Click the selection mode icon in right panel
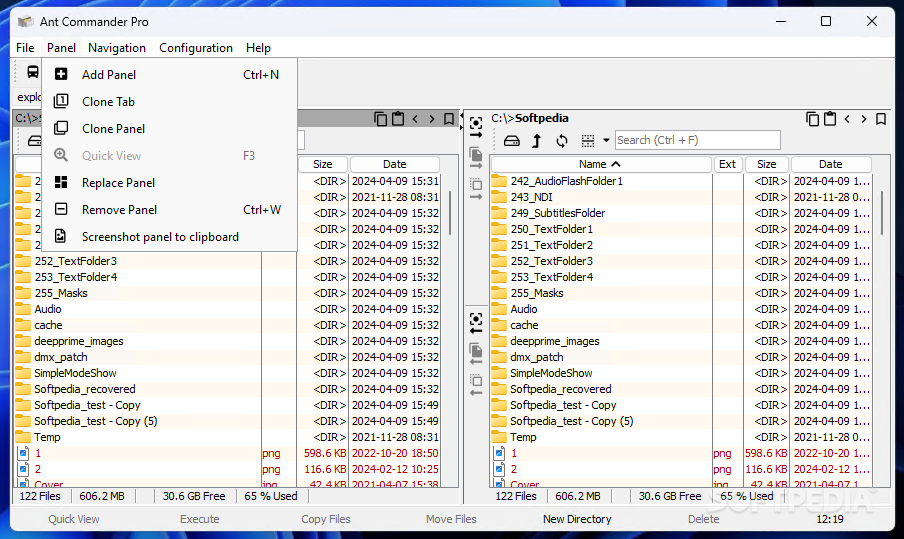904x539 pixels. pyautogui.click(x=587, y=141)
